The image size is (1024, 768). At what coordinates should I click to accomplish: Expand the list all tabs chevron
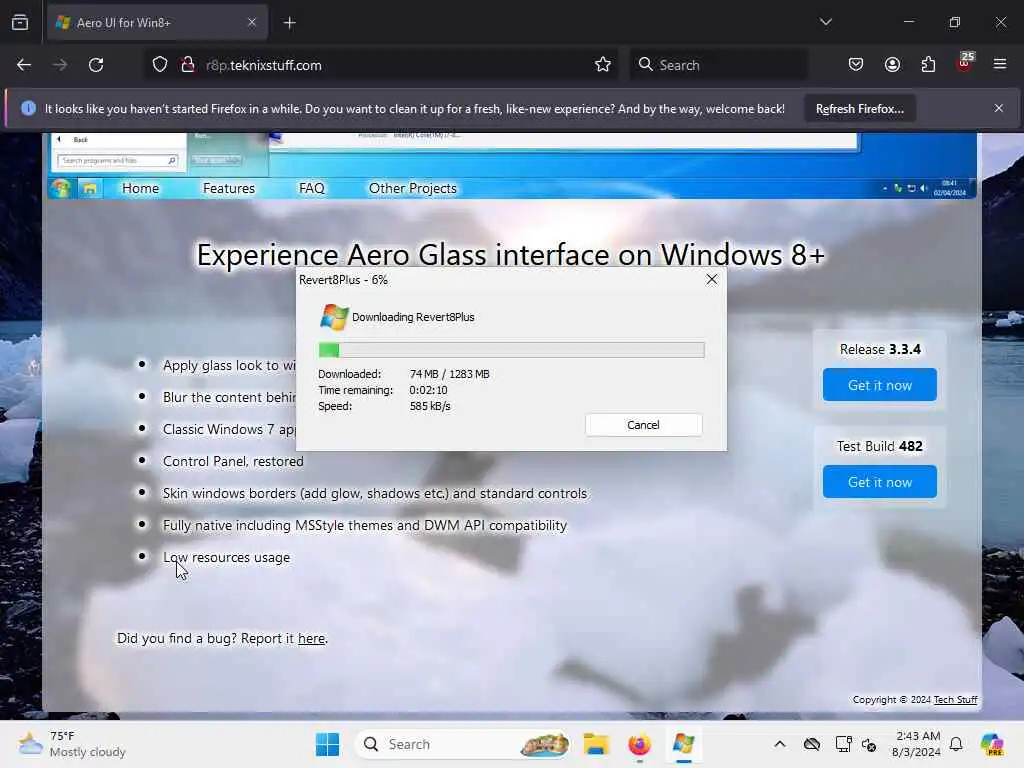click(826, 22)
